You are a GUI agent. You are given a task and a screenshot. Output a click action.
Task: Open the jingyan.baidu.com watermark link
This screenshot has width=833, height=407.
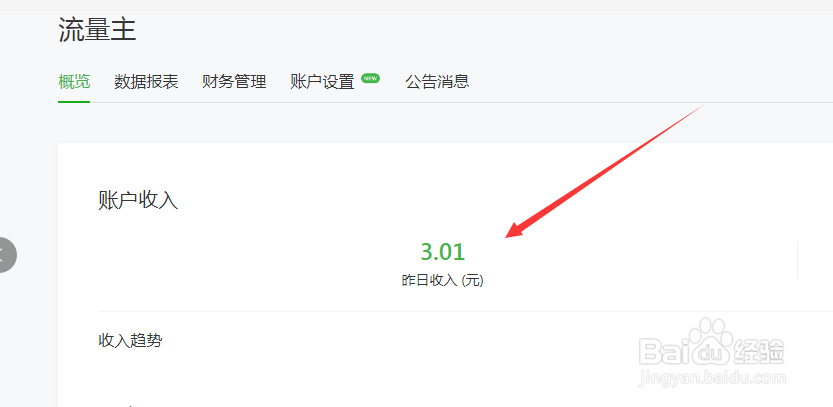pos(712,378)
